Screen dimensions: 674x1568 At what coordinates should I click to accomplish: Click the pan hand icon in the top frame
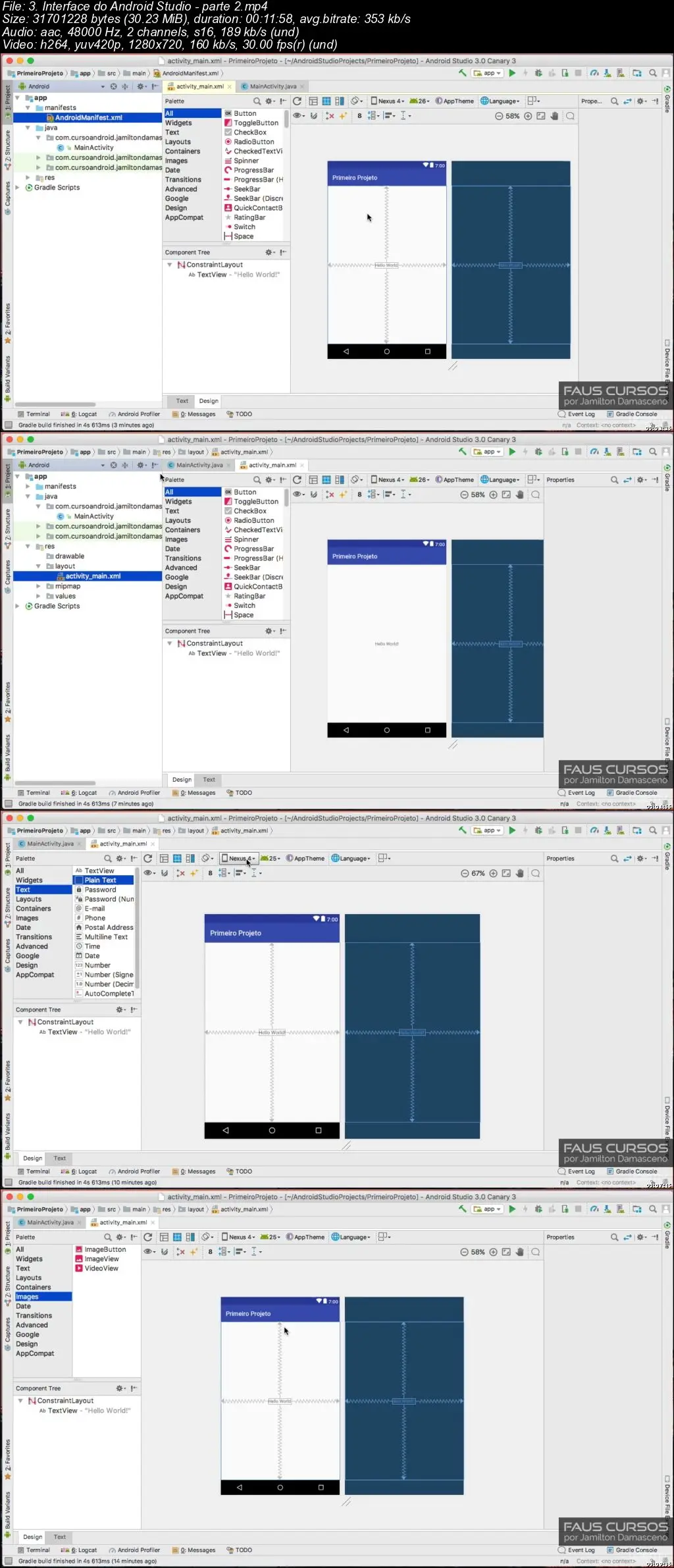554,116
